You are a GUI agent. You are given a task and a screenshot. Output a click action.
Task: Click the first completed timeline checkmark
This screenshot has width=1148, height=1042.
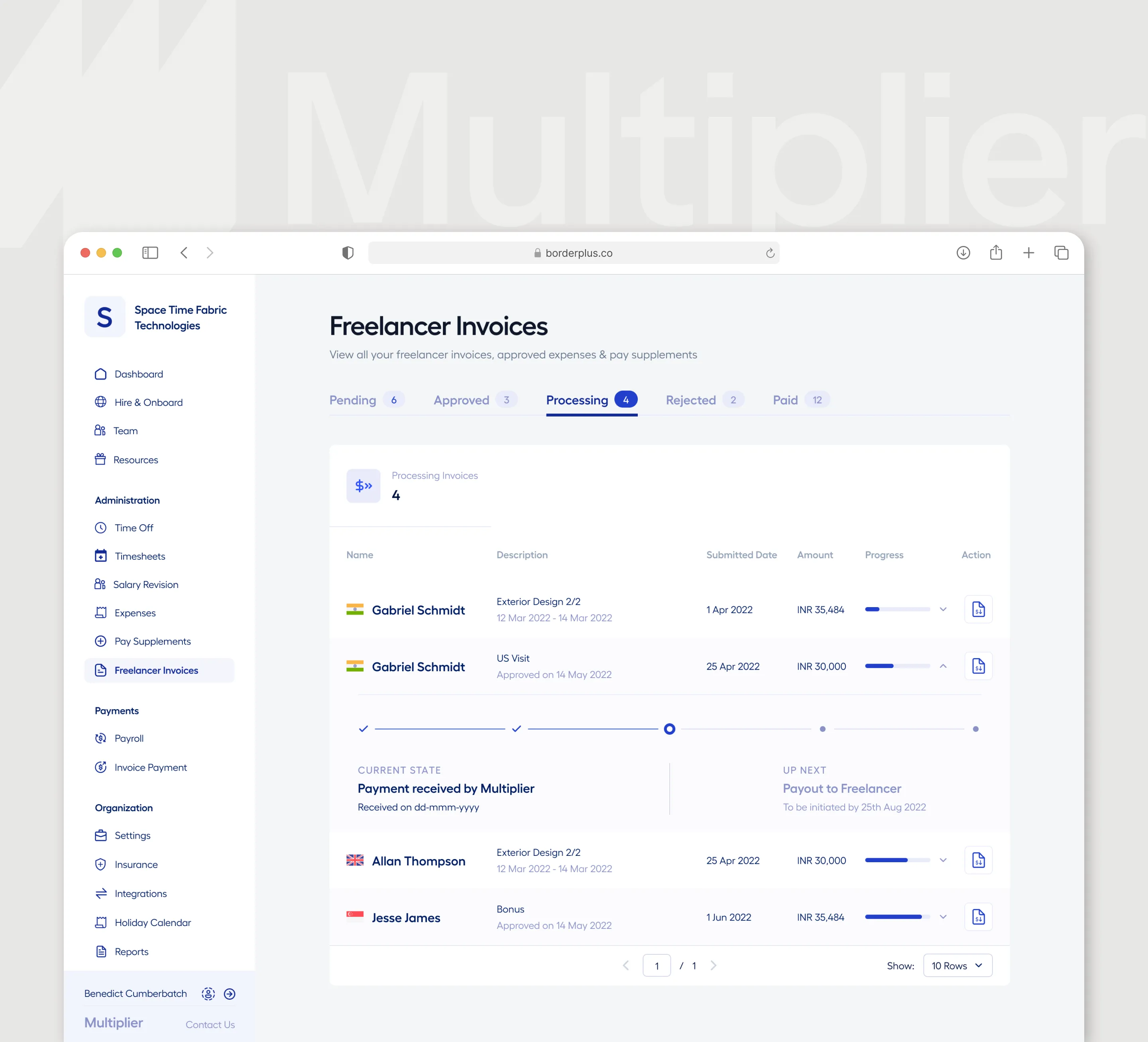click(x=363, y=729)
